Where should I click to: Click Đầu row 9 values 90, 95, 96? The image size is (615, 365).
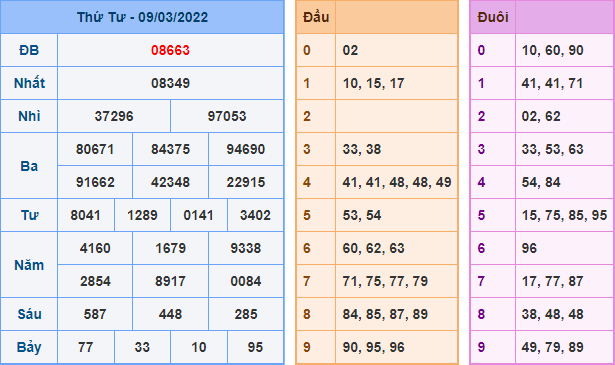[x=373, y=347]
